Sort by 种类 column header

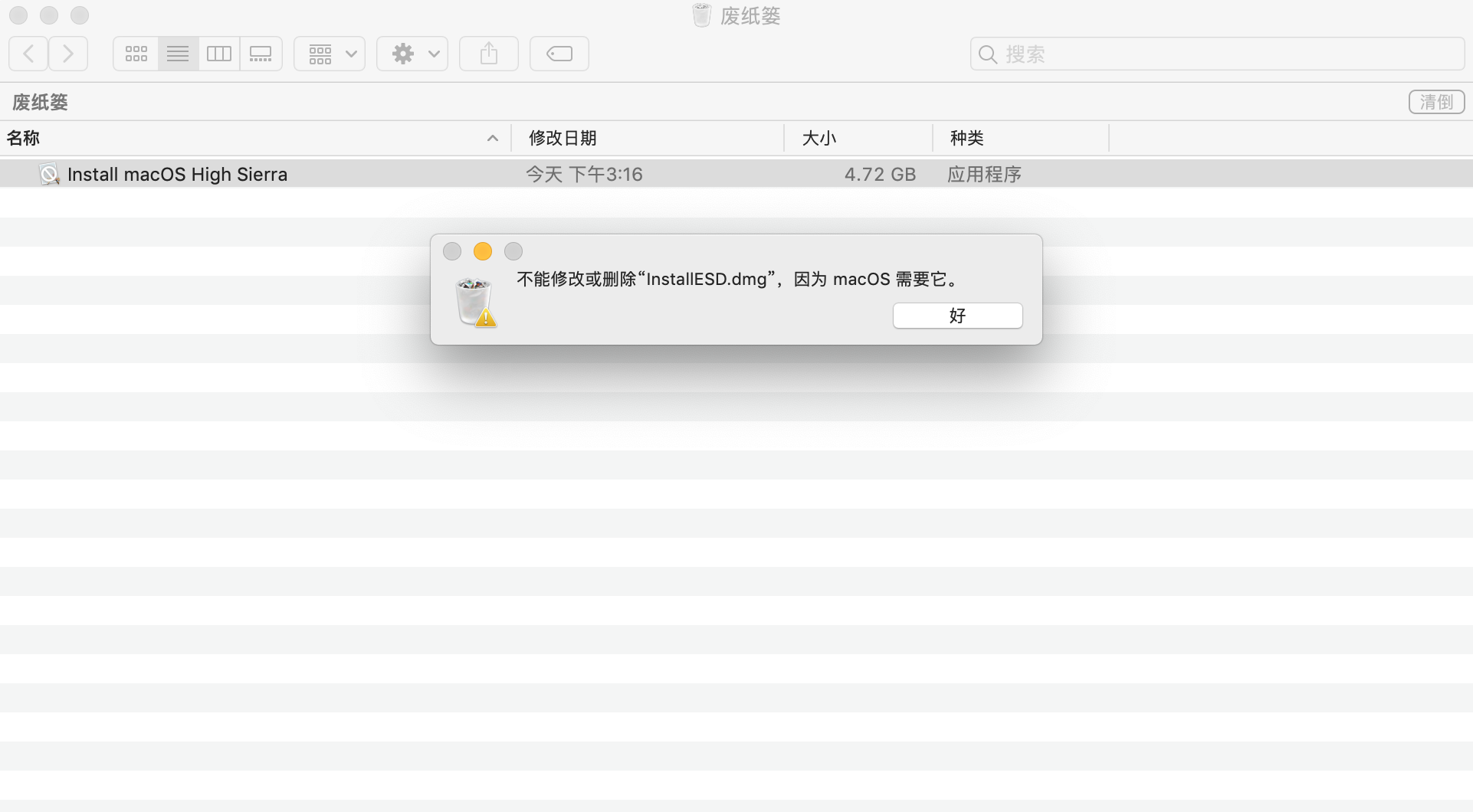(1021, 138)
